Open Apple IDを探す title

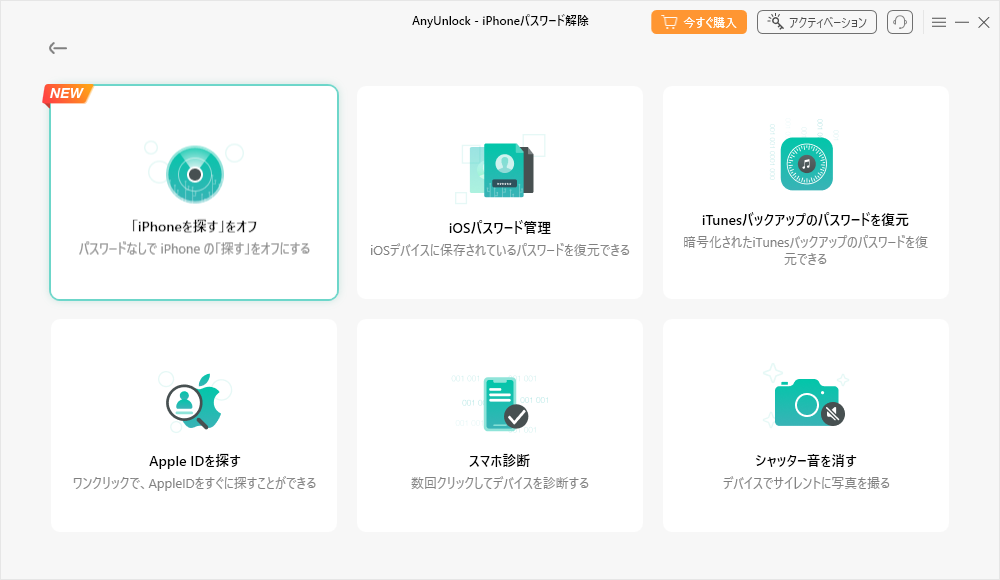tap(195, 461)
